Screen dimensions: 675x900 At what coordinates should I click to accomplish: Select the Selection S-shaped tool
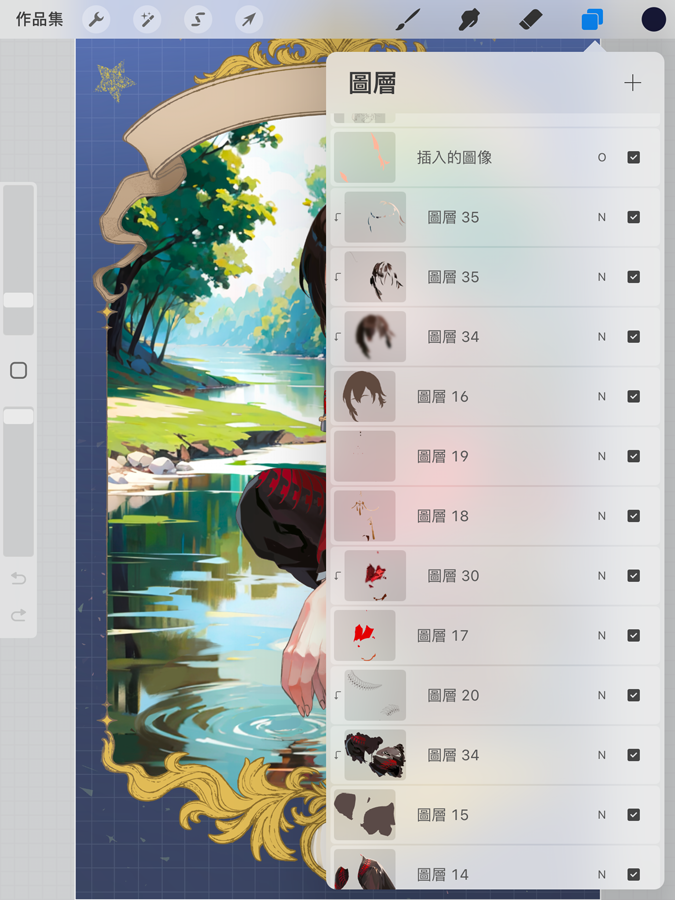click(x=198, y=20)
